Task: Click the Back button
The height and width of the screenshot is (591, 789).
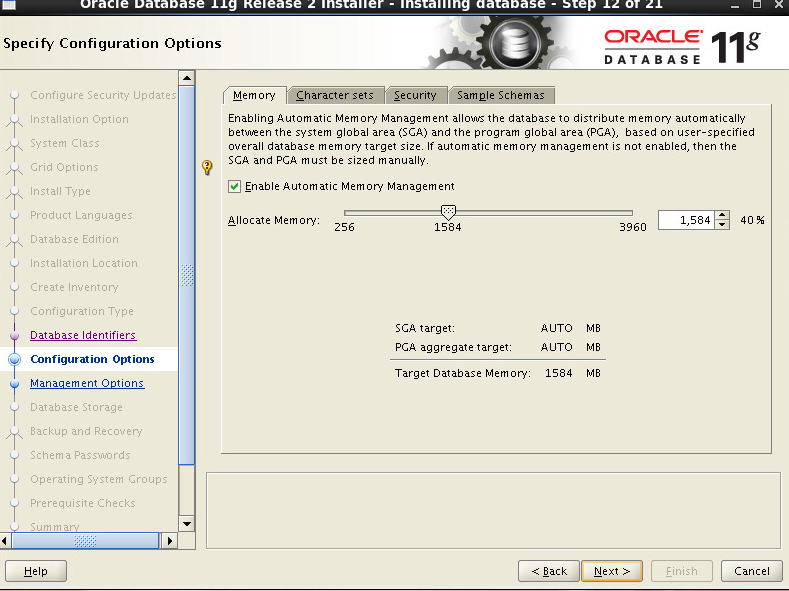Action: pos(549,571)
